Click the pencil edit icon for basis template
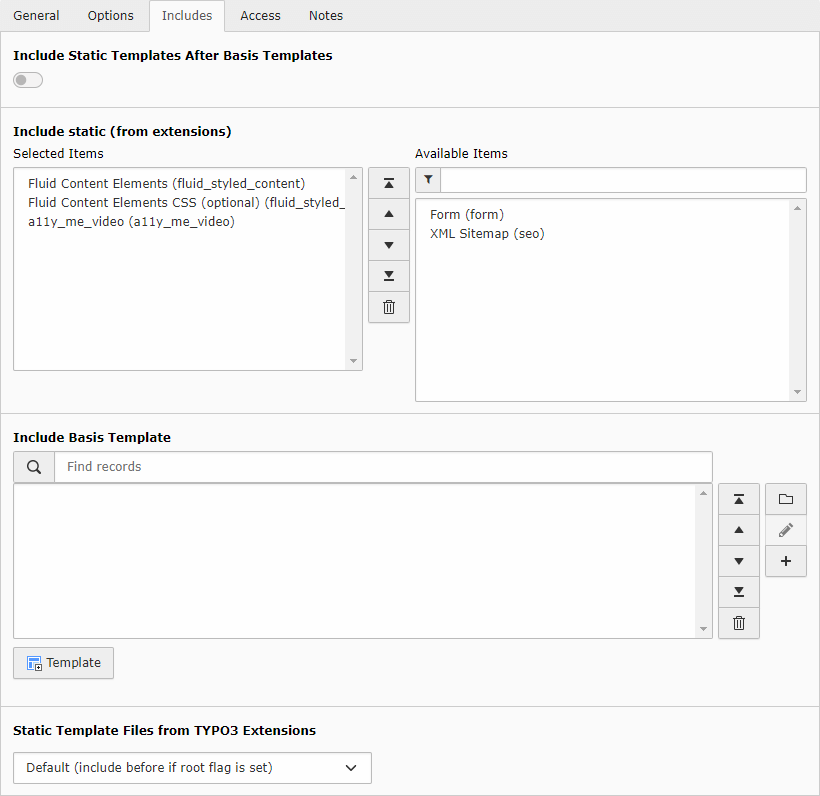The width and height of the screenshot is (820, 796). (x=785, y=530)
